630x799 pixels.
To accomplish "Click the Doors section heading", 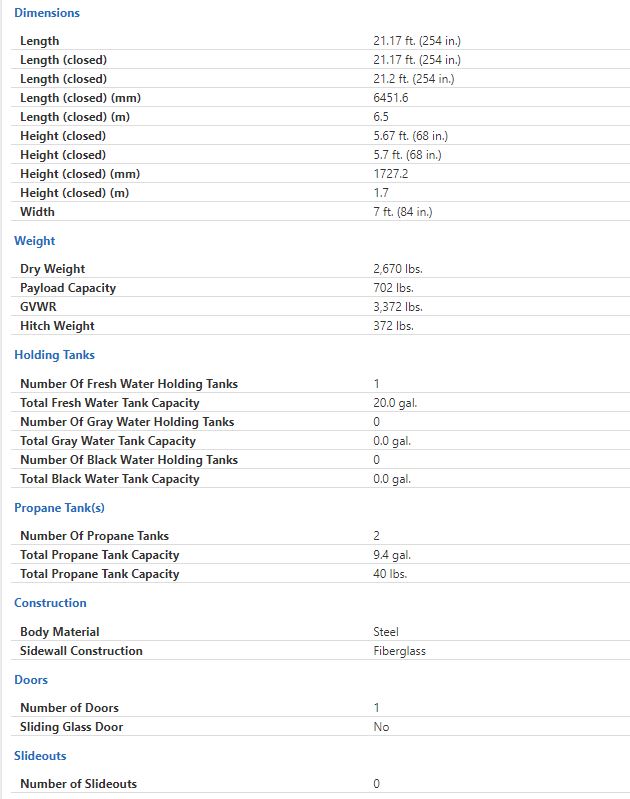I will pos(31,680).
